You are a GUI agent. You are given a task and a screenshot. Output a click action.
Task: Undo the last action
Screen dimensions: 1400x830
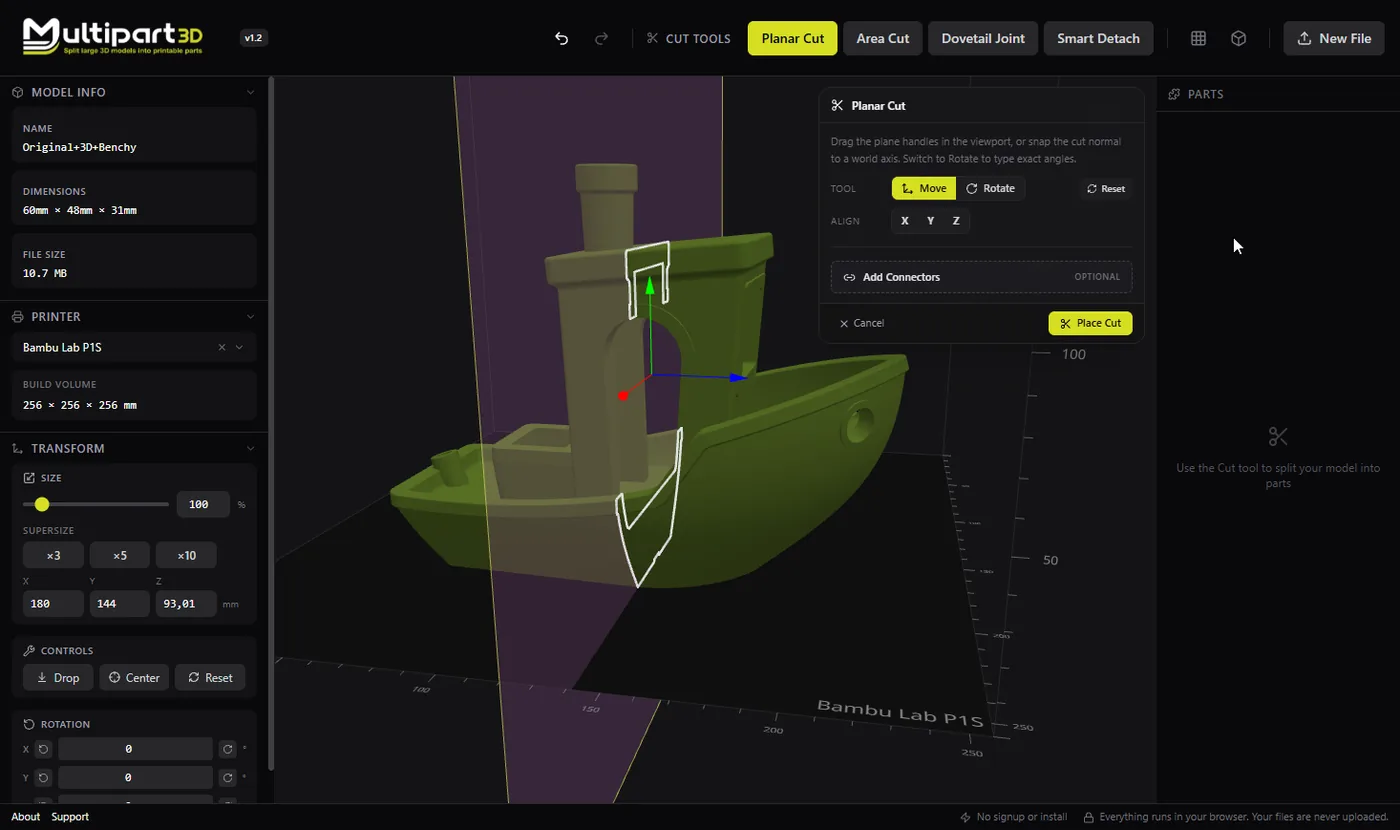[x=562, y=39]
